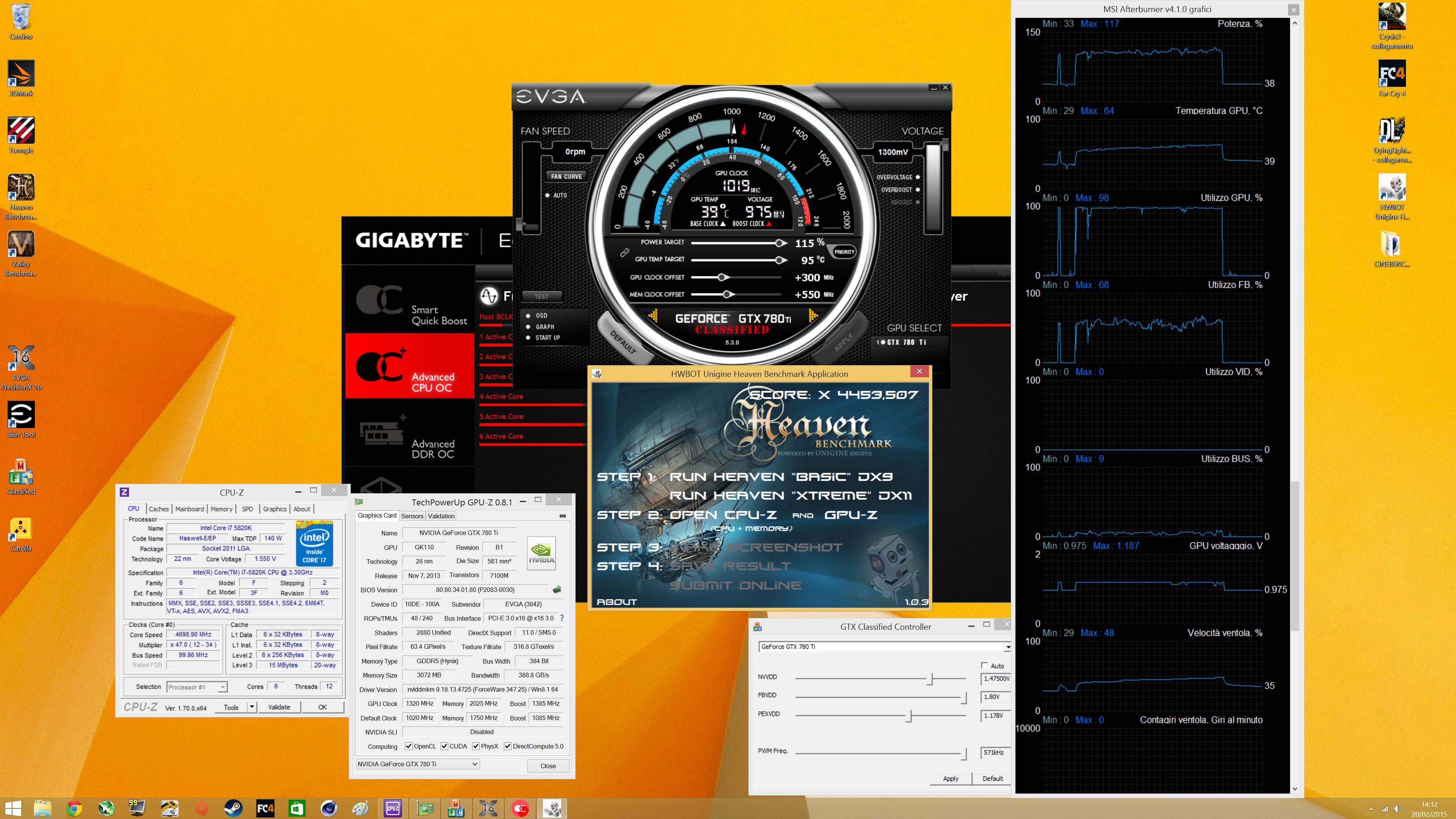Open the Skin Tool desktop shortcut

click(x=21, y=419)
